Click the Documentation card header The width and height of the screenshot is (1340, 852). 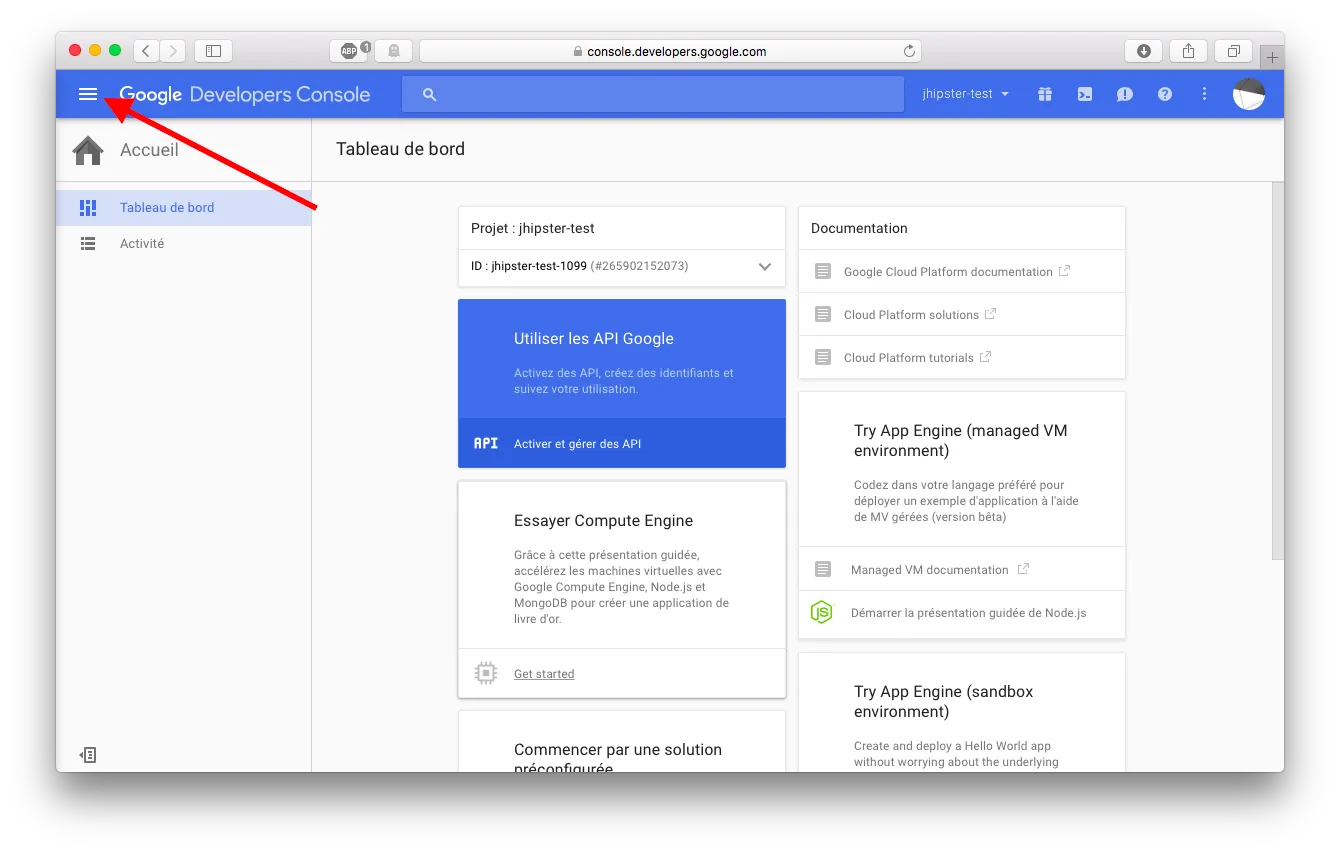[x=859, y=228]
